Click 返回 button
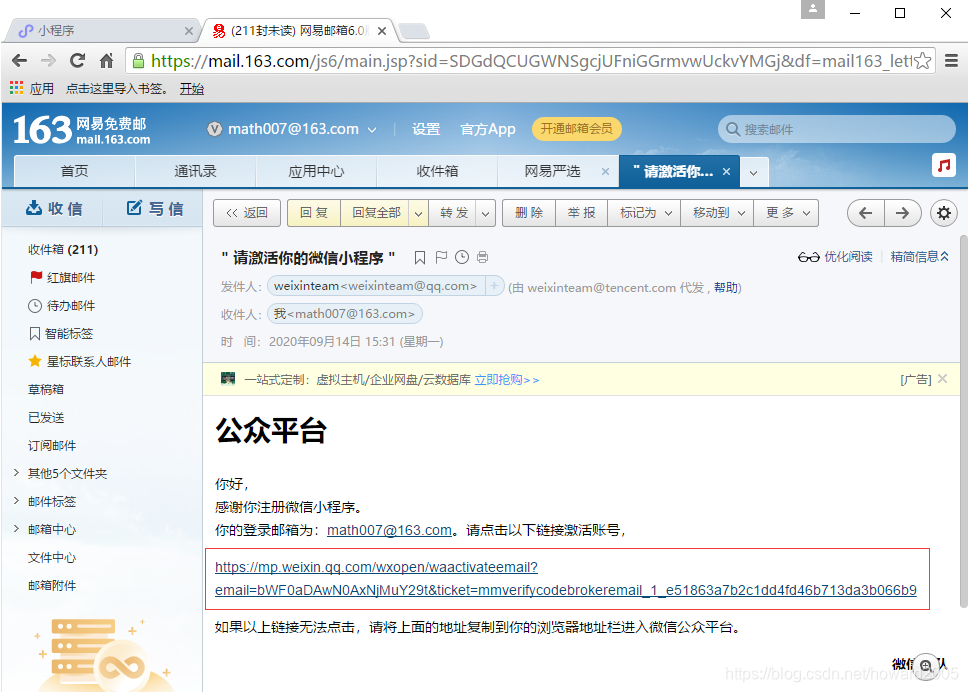 247,213
